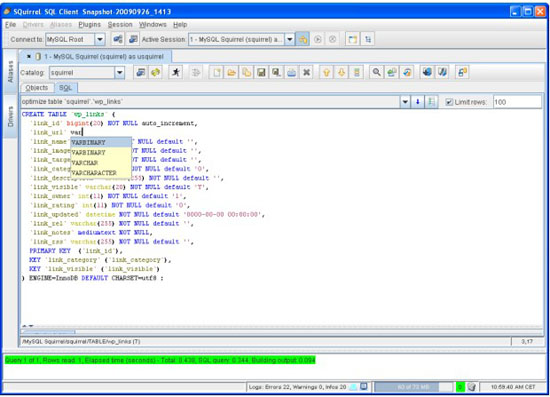Click the cascade windows icon in main toolbar
The height and width of the screenshot is (397, 550).
(368, 39)
